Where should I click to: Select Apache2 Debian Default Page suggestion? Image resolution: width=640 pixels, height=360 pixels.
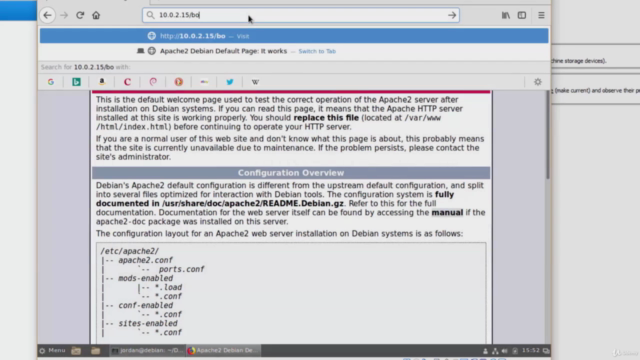(294, 51)
